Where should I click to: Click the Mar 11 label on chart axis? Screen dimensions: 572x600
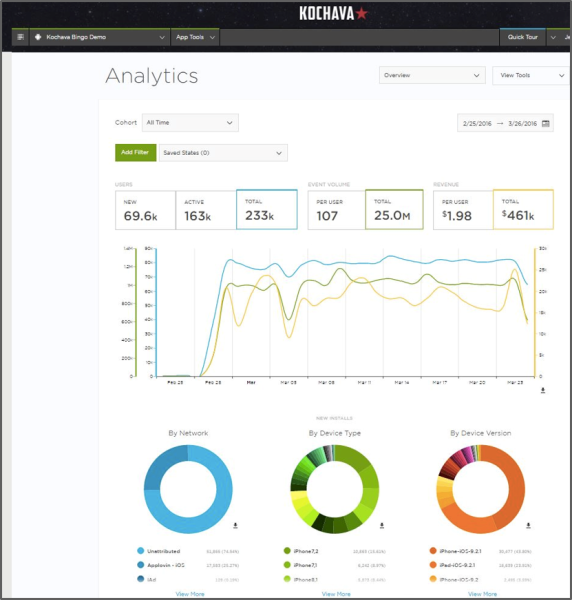coord(364,382)
